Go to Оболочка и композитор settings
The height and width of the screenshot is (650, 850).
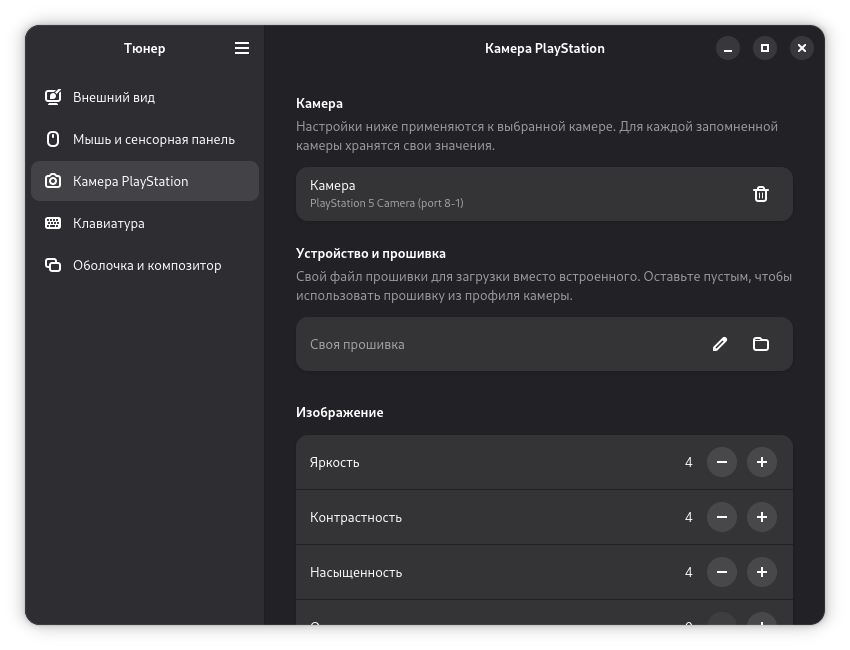tap(145, 265)
